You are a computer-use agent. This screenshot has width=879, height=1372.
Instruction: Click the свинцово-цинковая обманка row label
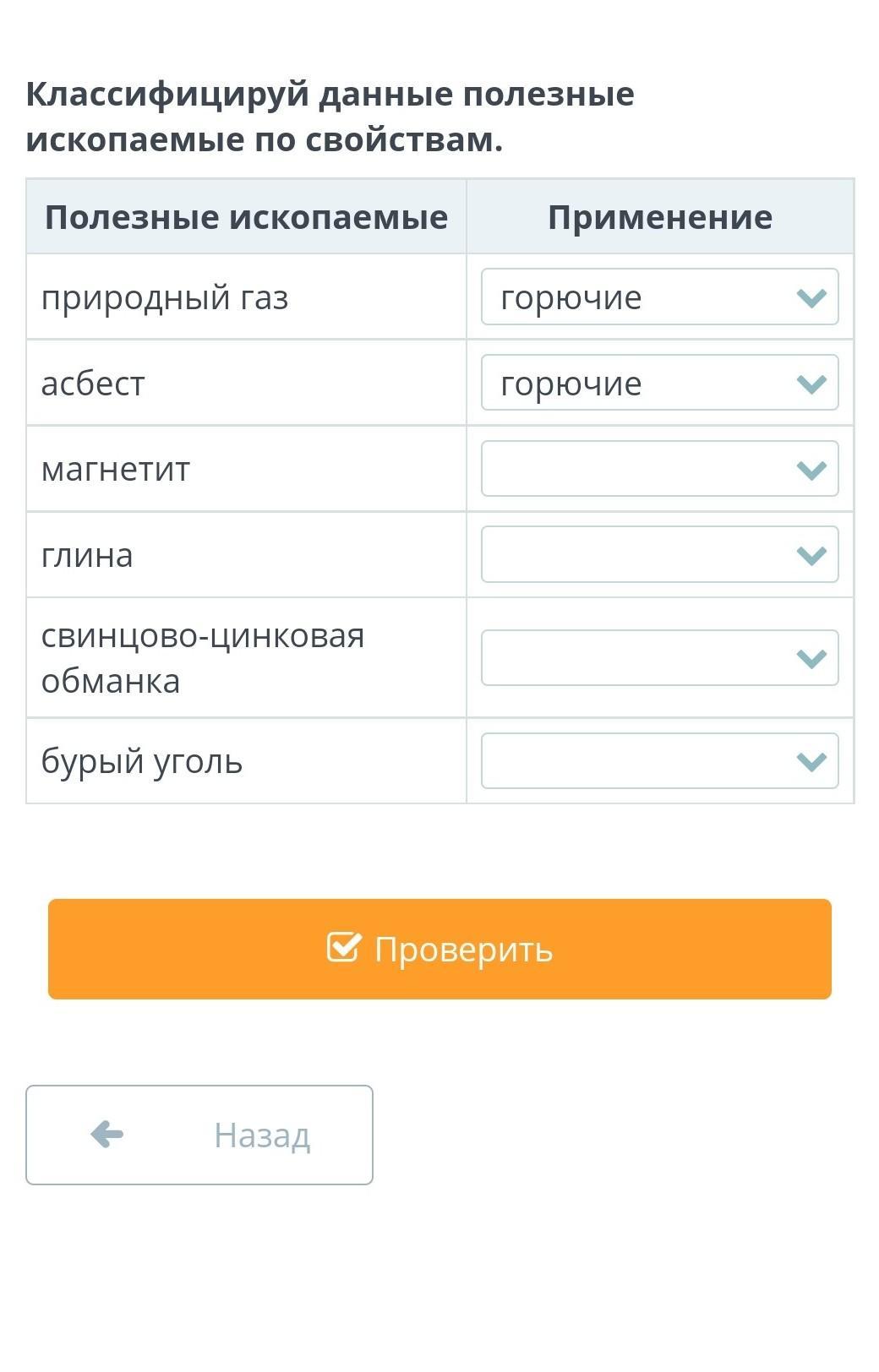pyautogui.click(x=203, y=658)
